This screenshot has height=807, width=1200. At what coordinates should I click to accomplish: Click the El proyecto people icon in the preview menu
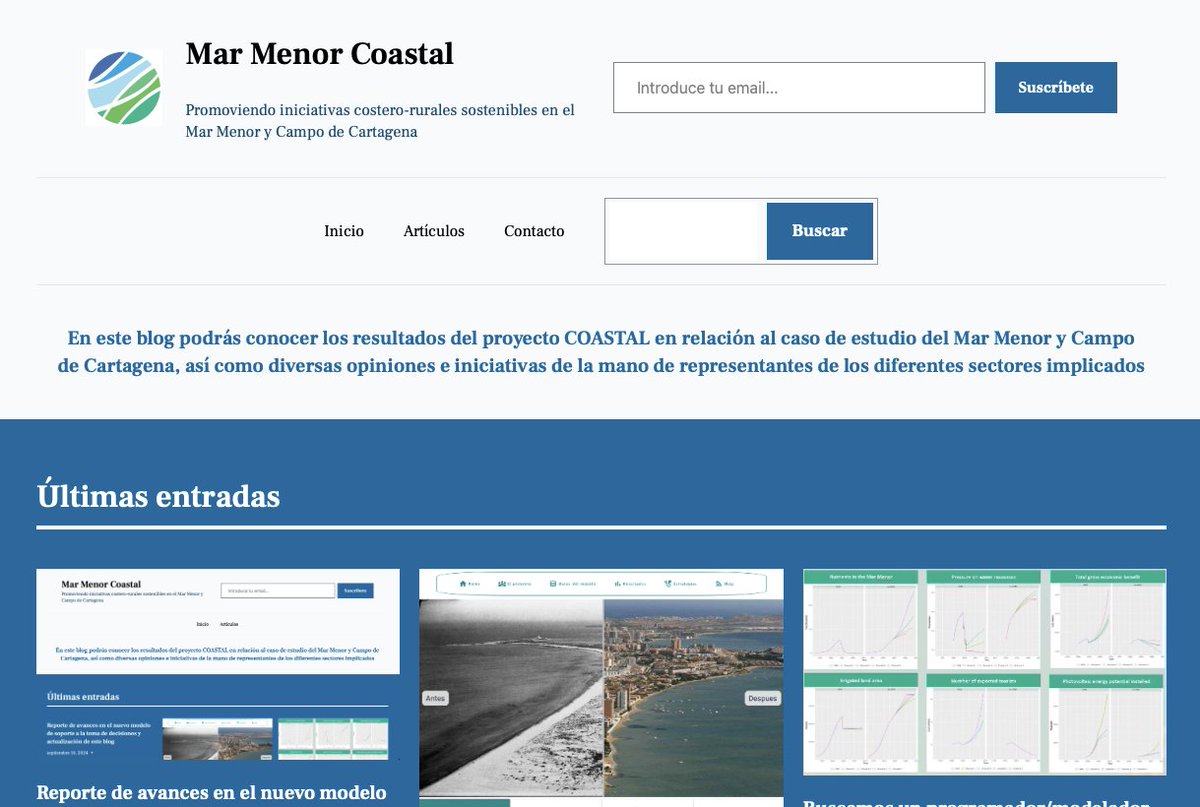click(500, 583)
